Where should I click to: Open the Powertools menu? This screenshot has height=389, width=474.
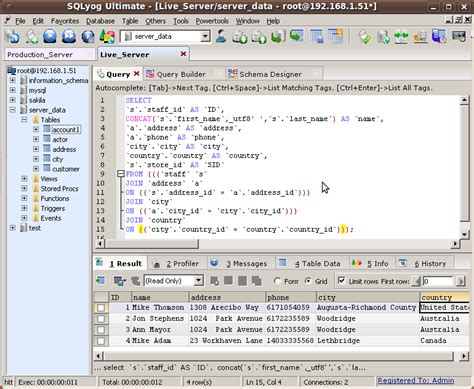click(x=212, y=21)
